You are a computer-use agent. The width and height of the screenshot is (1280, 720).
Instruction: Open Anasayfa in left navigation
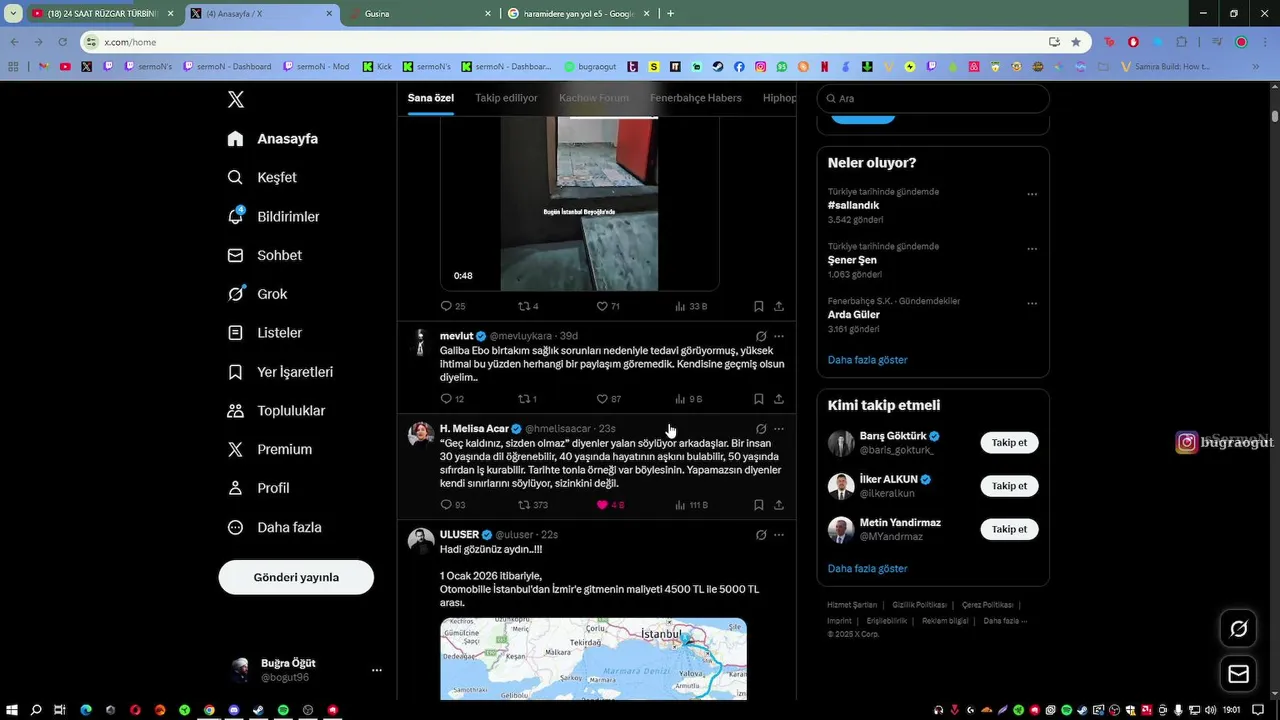point(273,138)
